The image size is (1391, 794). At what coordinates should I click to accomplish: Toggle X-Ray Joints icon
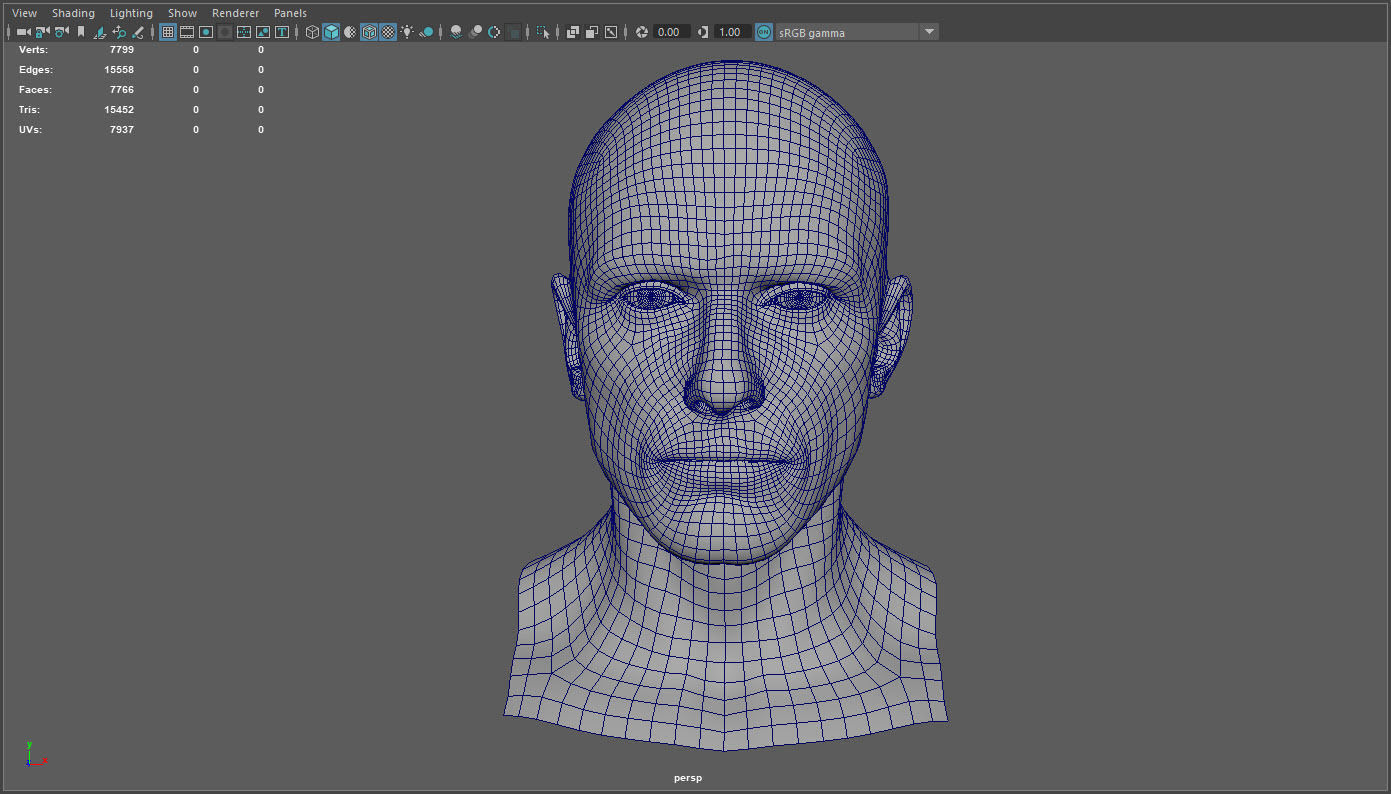611,32
